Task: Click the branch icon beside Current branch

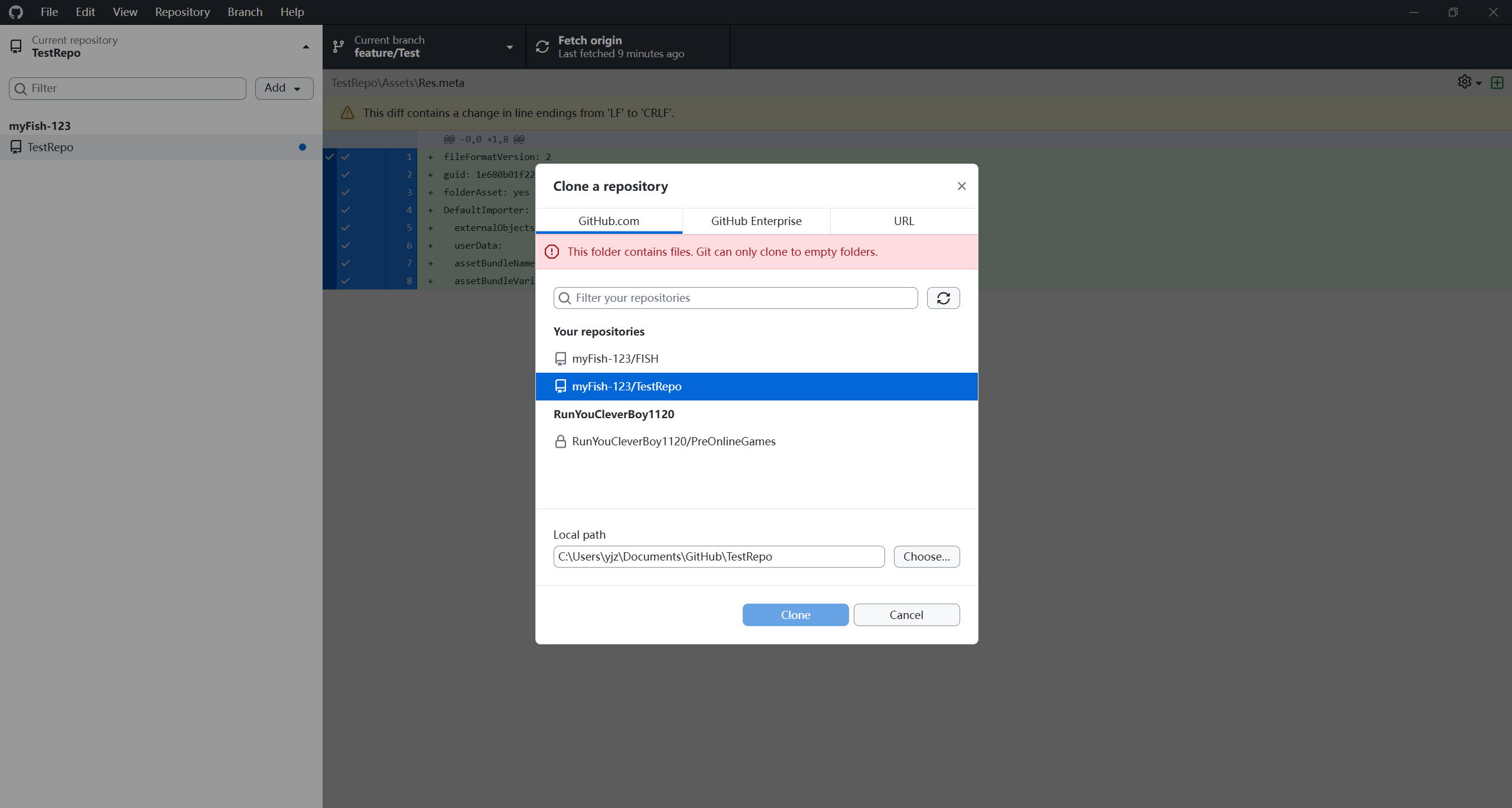Action: click(339, 47)
